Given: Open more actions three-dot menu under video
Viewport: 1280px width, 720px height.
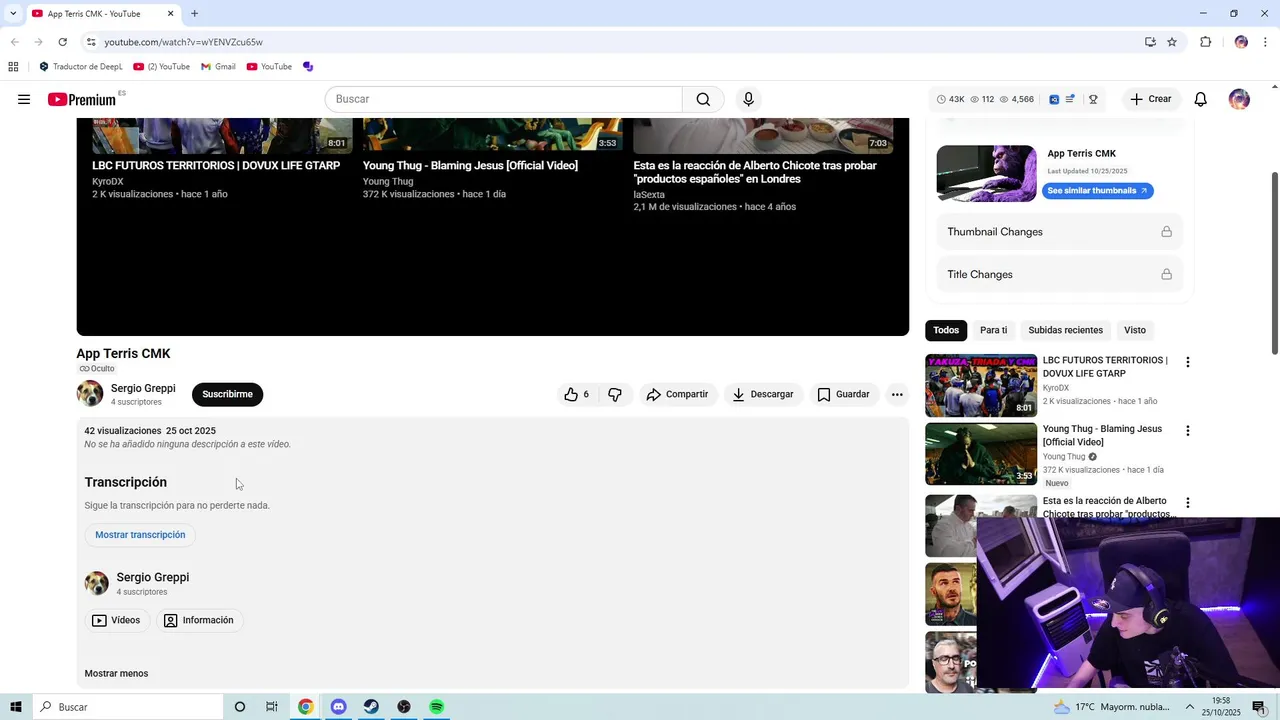Looking at the screenshot, I should 897,394.
